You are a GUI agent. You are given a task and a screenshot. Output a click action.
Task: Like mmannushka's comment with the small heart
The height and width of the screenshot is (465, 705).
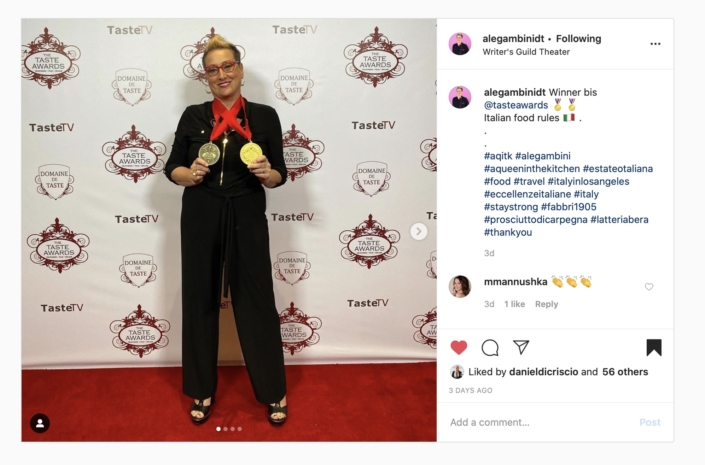pyautogui.click(x=649, y=286)
